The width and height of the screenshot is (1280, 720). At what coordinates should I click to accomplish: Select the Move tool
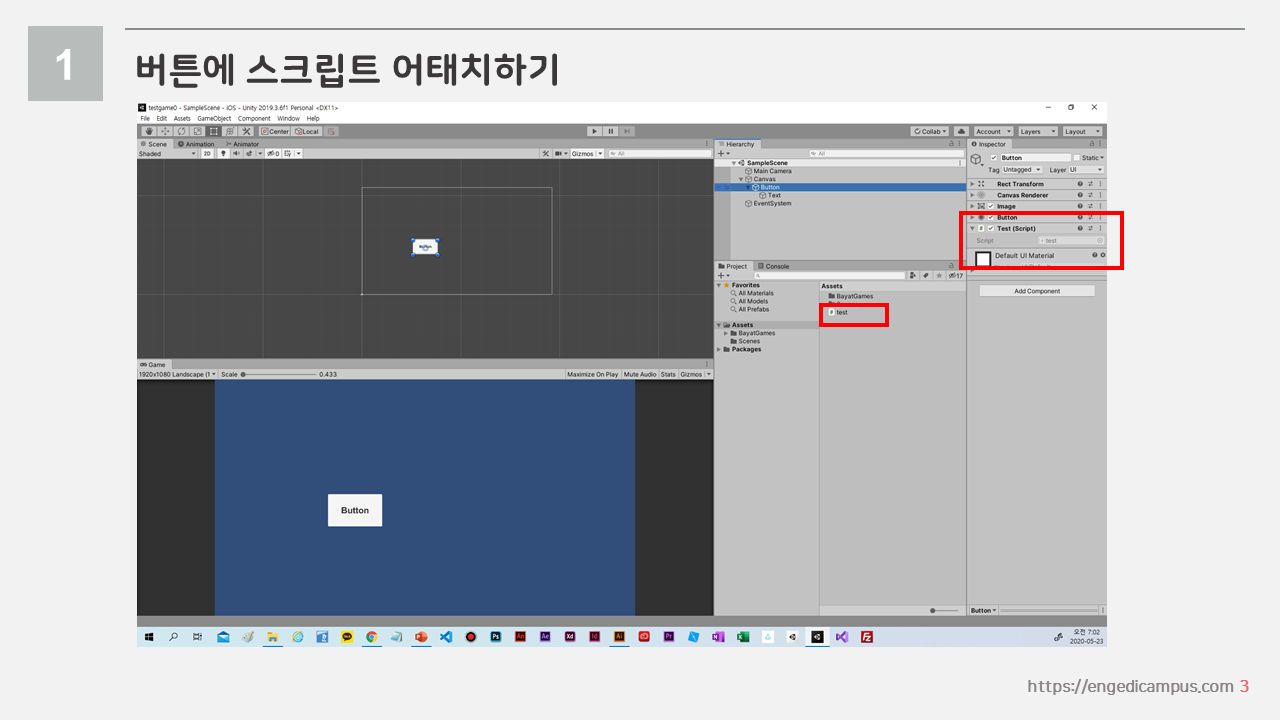(x=164, y=131)
